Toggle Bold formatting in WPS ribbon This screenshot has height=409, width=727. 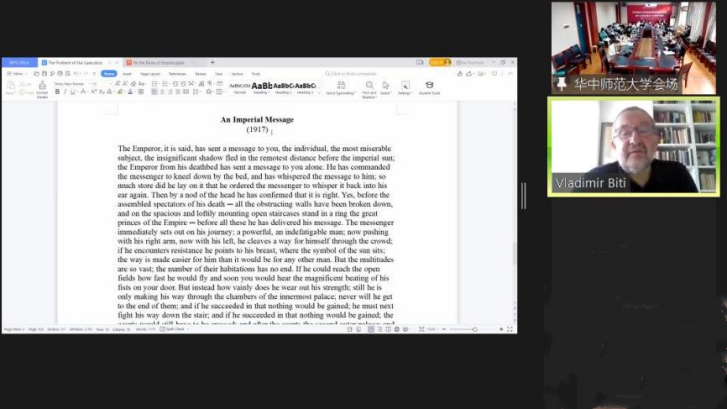click(x=57, y=92)
